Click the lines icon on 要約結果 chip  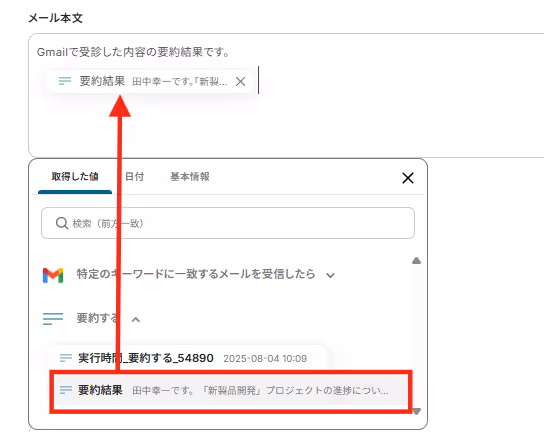click(x=65, y=81)
